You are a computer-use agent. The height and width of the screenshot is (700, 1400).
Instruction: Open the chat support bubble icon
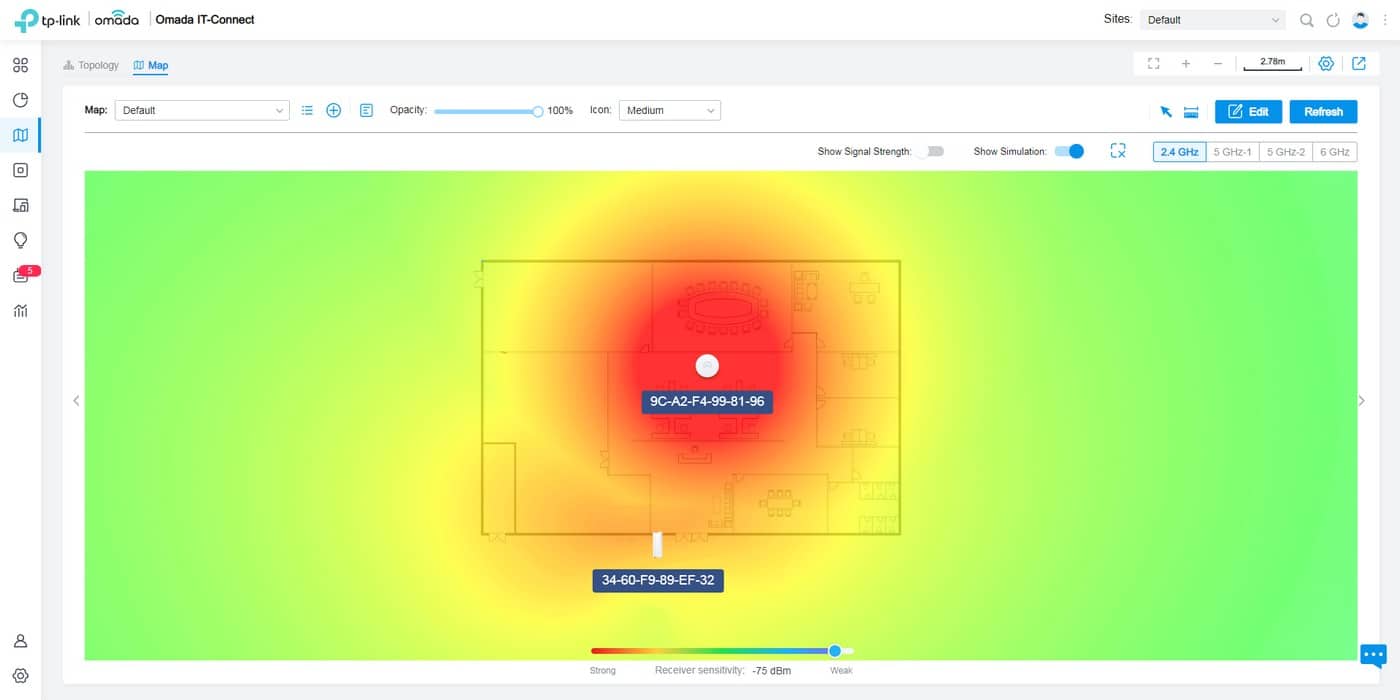click(x=1373, y=655)
